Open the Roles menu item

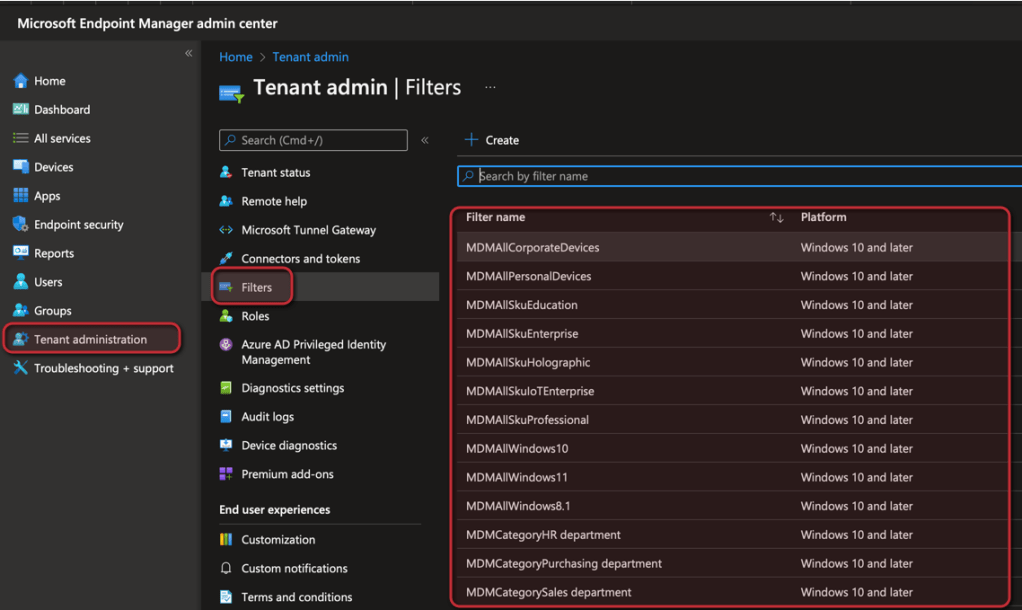pyautogui.click(x=255, y=316)
